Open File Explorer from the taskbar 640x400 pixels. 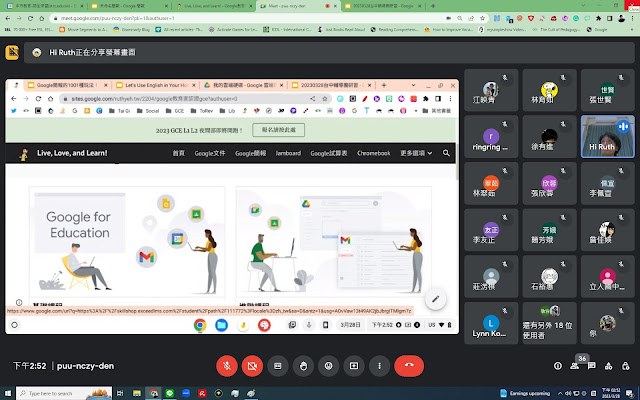coord(137,393)
